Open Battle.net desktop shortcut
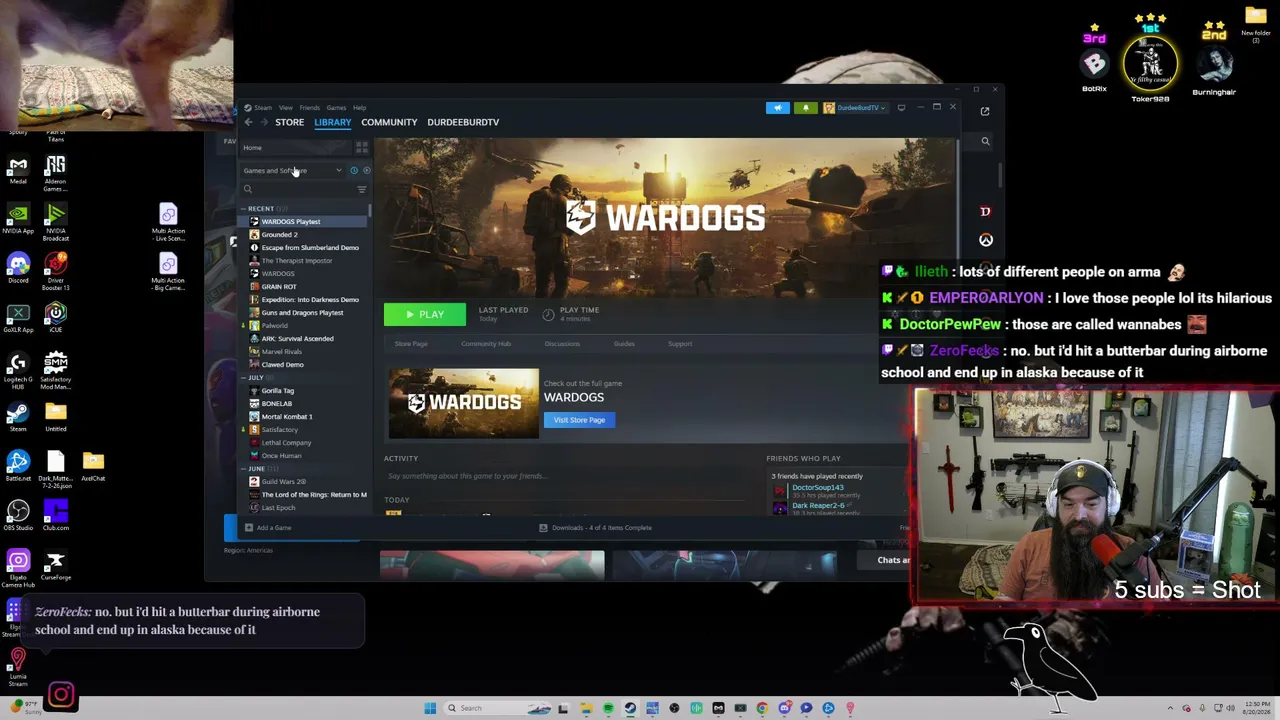 18,466
